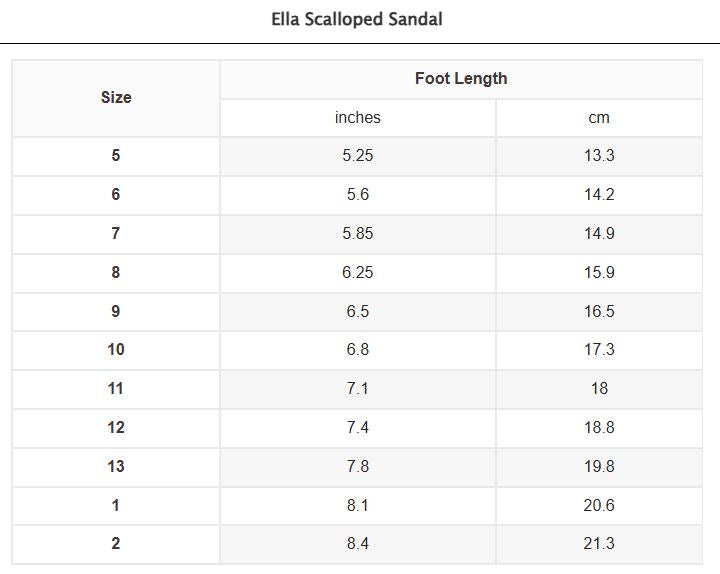Select the 5.25 inches cell
Screen dimensions: 720x574
(358, 156)
